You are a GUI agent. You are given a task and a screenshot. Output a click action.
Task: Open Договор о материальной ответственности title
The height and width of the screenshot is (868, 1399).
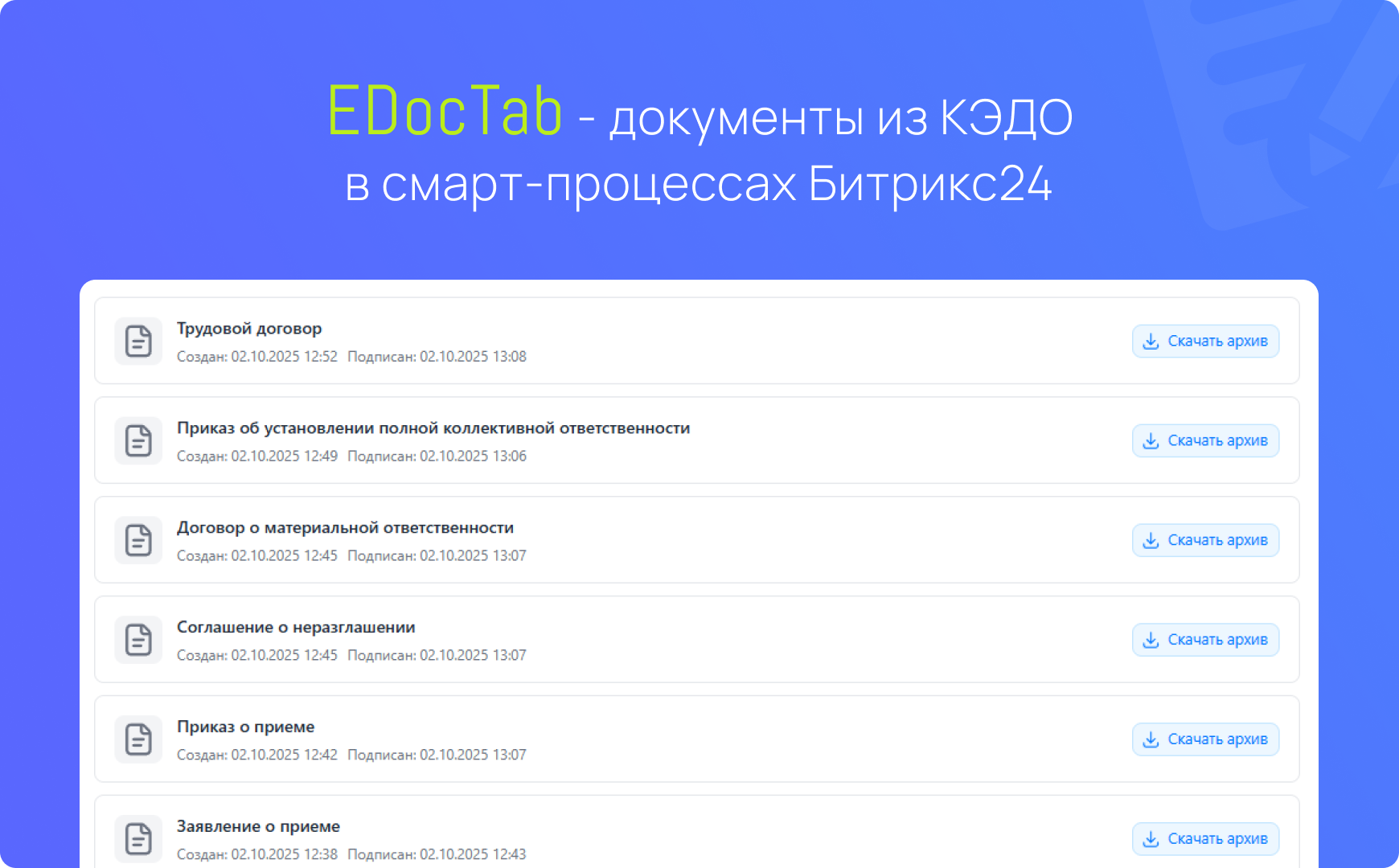point(345,528)
